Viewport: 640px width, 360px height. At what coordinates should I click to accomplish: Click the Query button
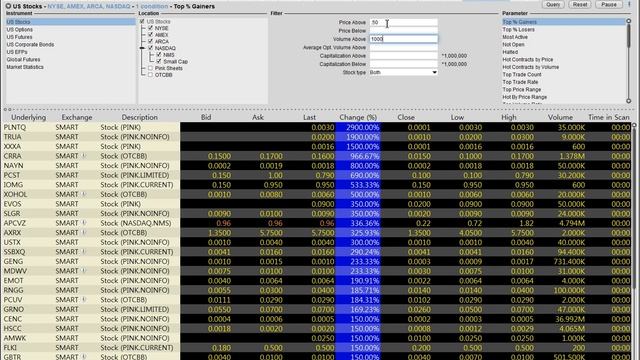pyautogui.click(x=553, y=4)
